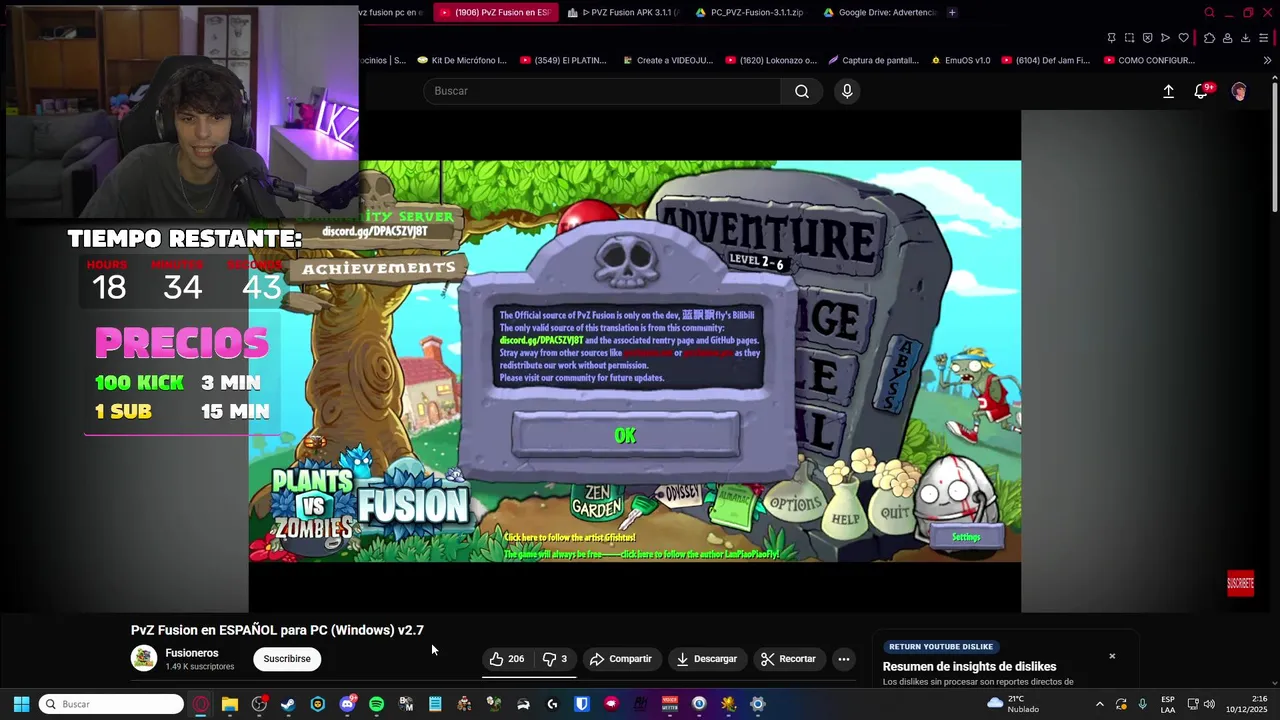Open the Fusioneros channel avatar
1280x720 pixels.
point(144,658)
